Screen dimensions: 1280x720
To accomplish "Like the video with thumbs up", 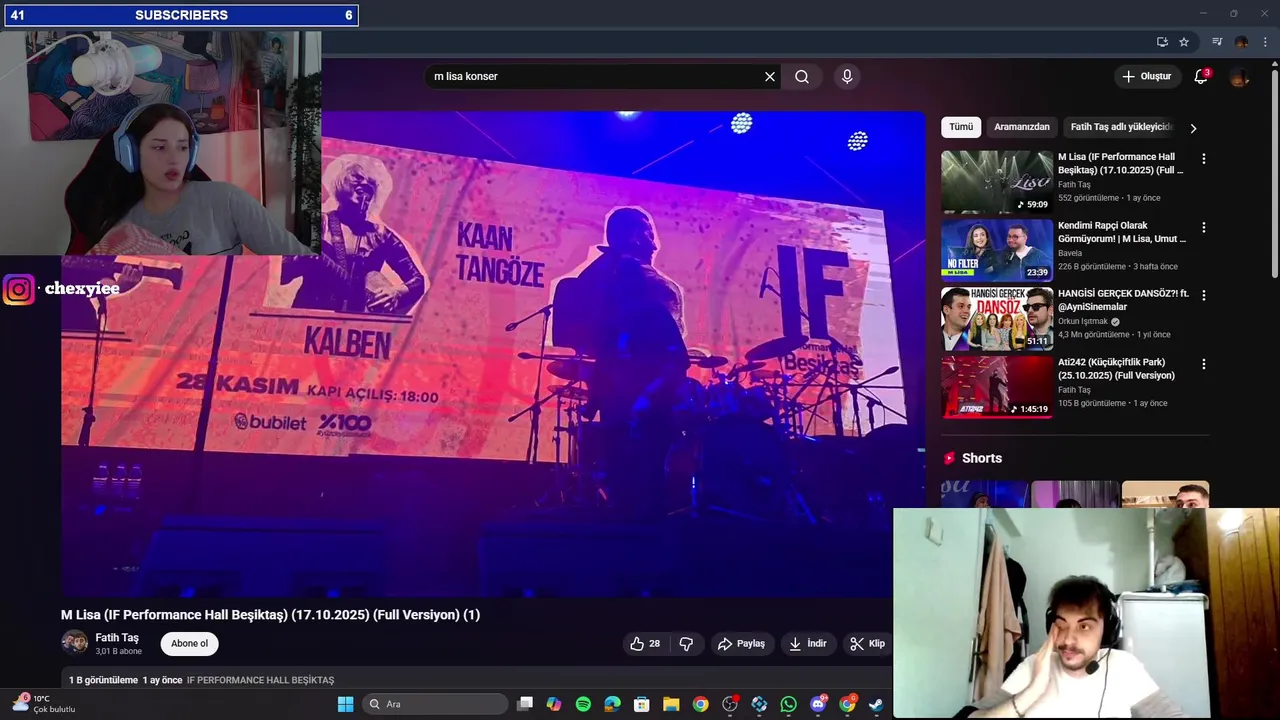I will [645, 644].
